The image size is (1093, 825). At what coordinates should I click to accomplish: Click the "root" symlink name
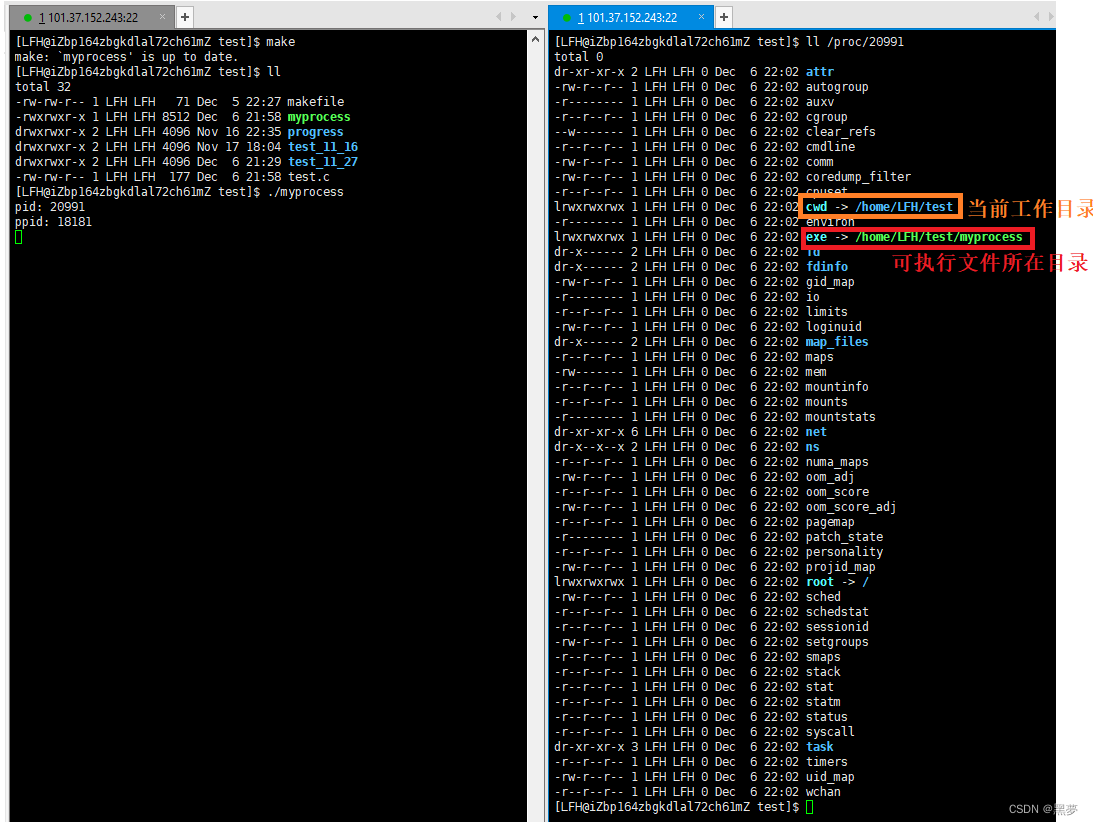(820, 582)
